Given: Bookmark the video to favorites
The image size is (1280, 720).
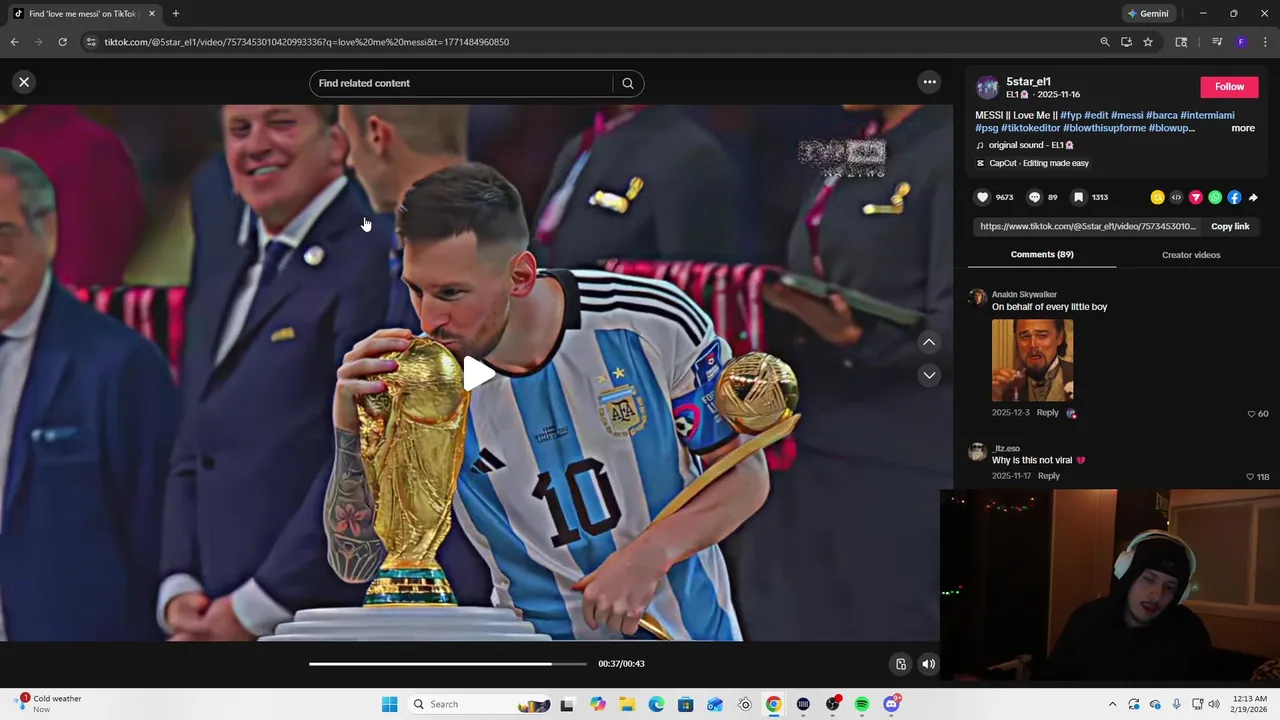Looking at the screenshot, I should (1078, 197).
